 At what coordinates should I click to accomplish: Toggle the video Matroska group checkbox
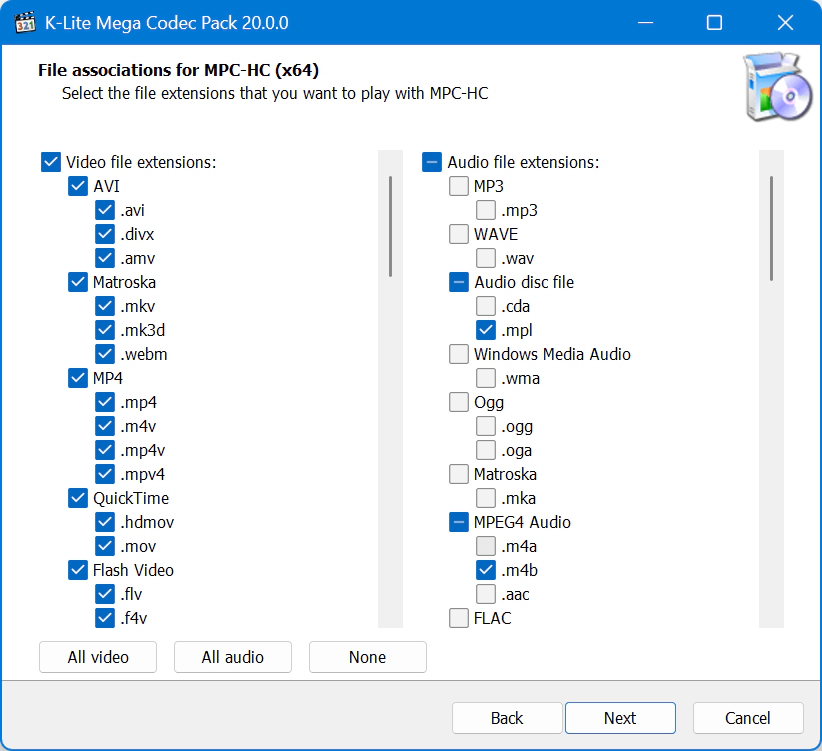(78, 282)
